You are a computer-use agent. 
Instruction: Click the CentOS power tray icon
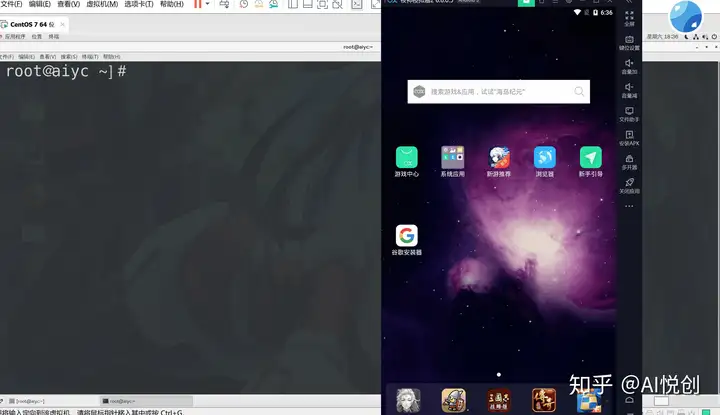pyautogui.click(x=714, y=37)
